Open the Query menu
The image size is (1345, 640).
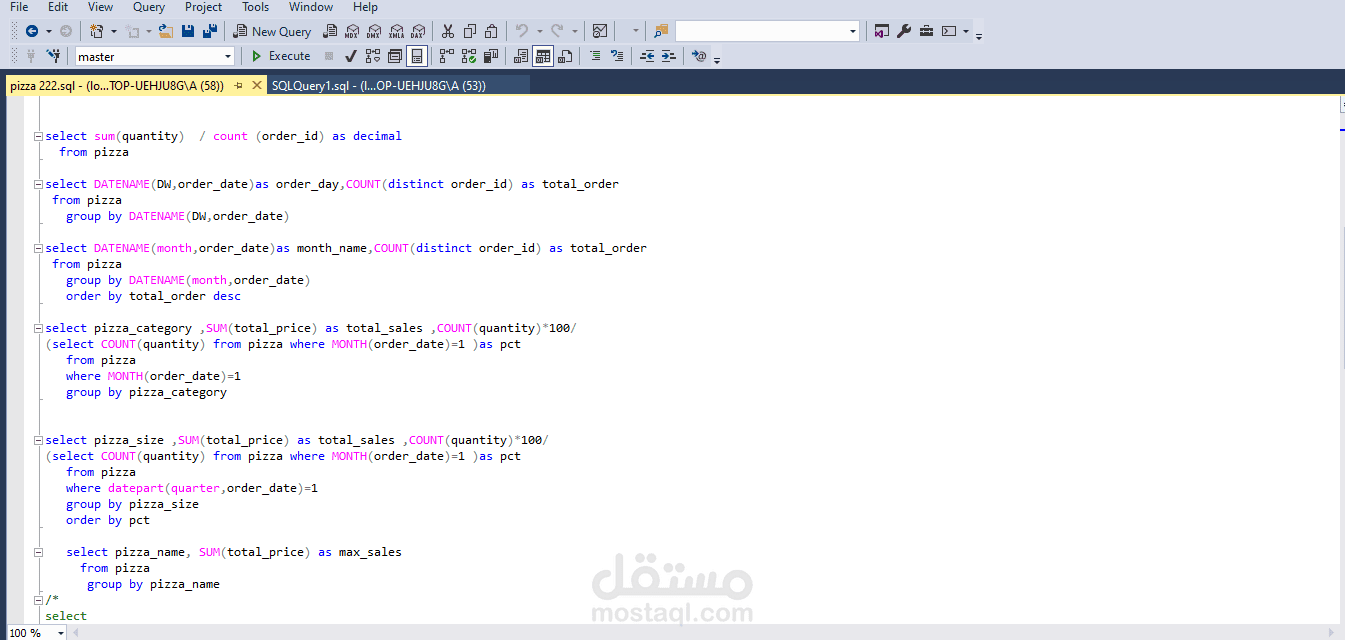click(x=149, y=7)
